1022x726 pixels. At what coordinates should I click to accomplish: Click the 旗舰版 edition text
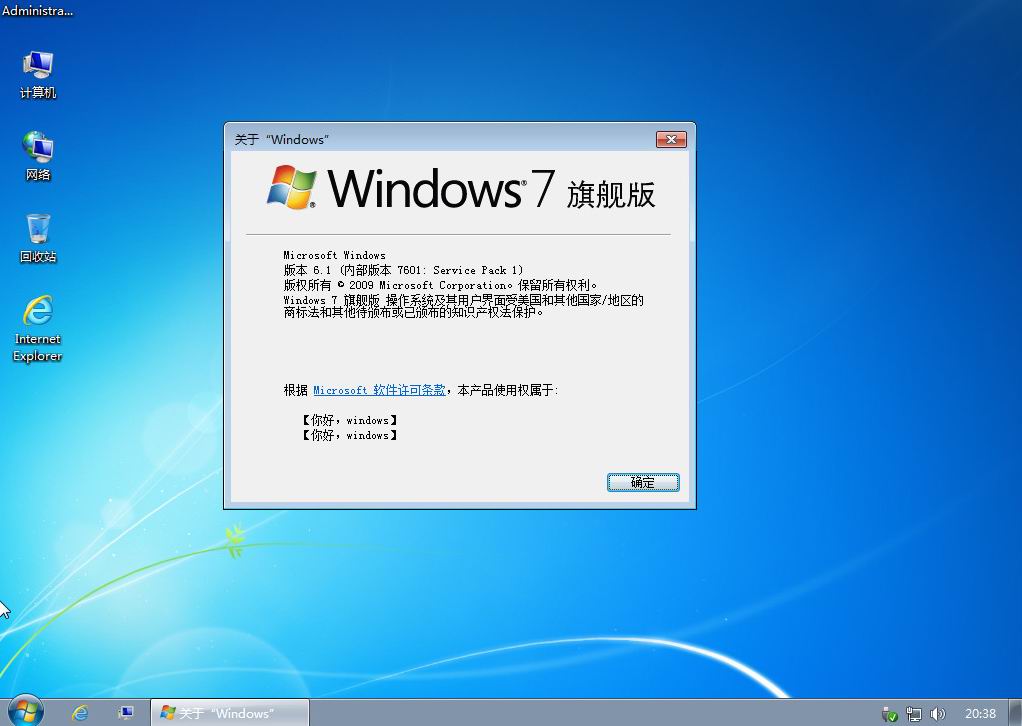click(611, 194)
